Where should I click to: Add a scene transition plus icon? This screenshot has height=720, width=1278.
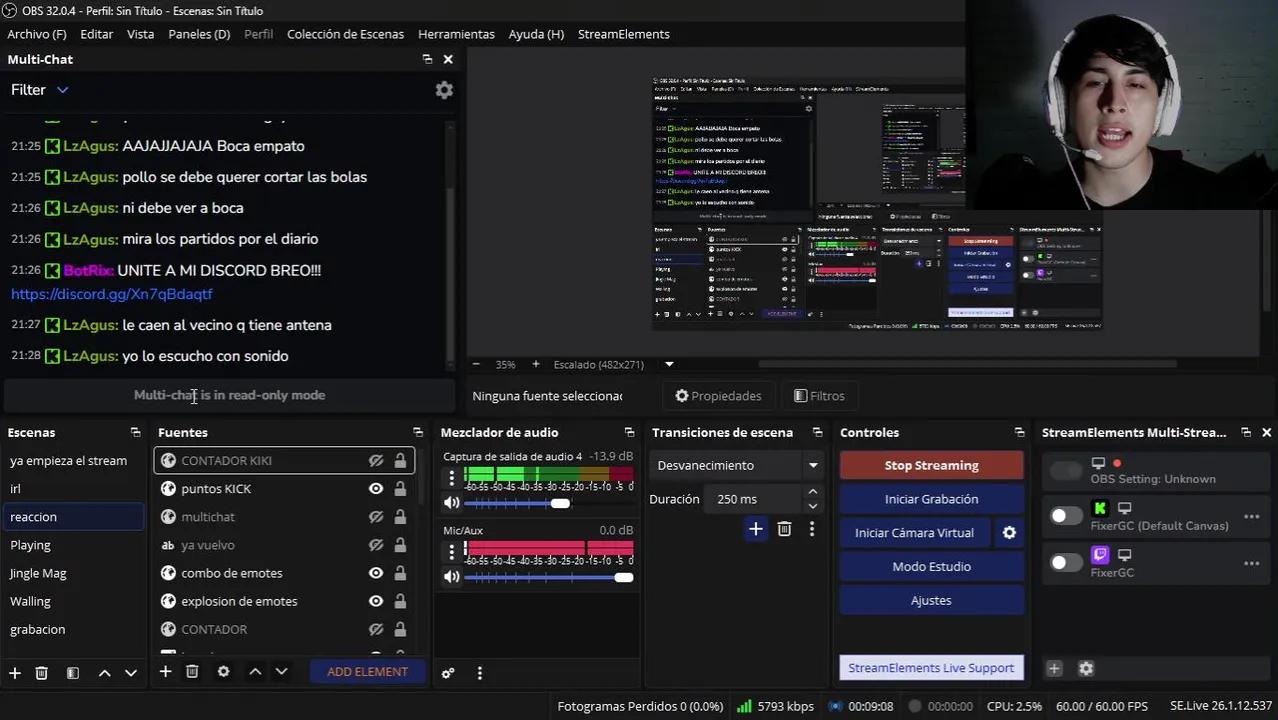click(x=756, y=529)
